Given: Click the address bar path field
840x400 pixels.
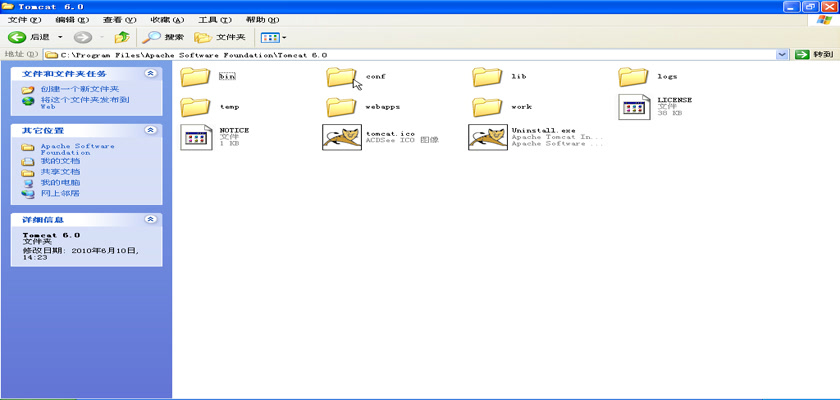Looking at the screenshot, I should (410, 55).
